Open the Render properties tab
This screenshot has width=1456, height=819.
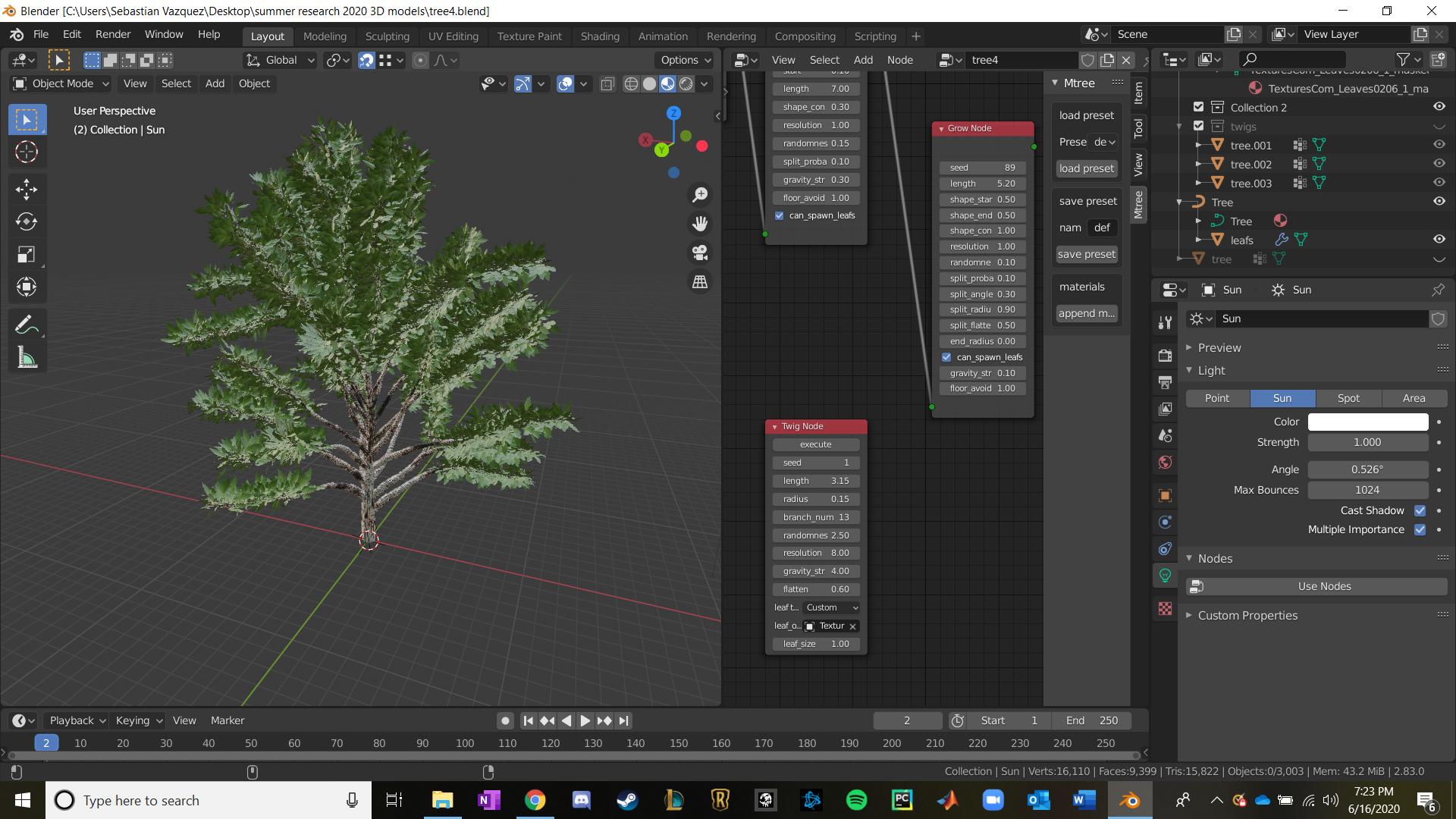tap(1166, 355)
